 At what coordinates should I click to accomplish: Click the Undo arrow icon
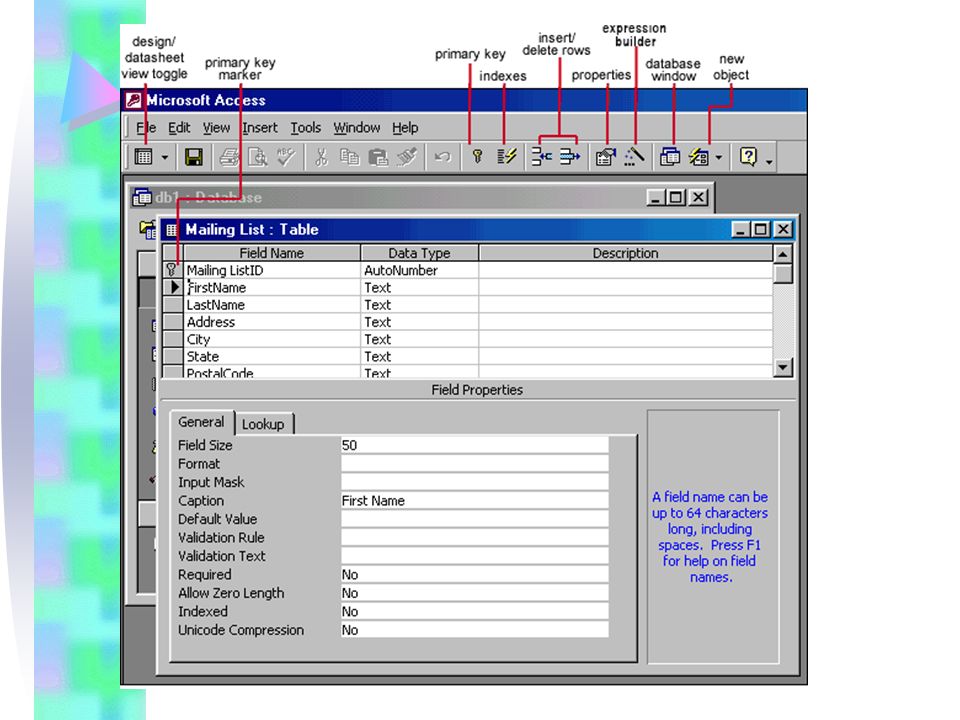click(442, 157)
